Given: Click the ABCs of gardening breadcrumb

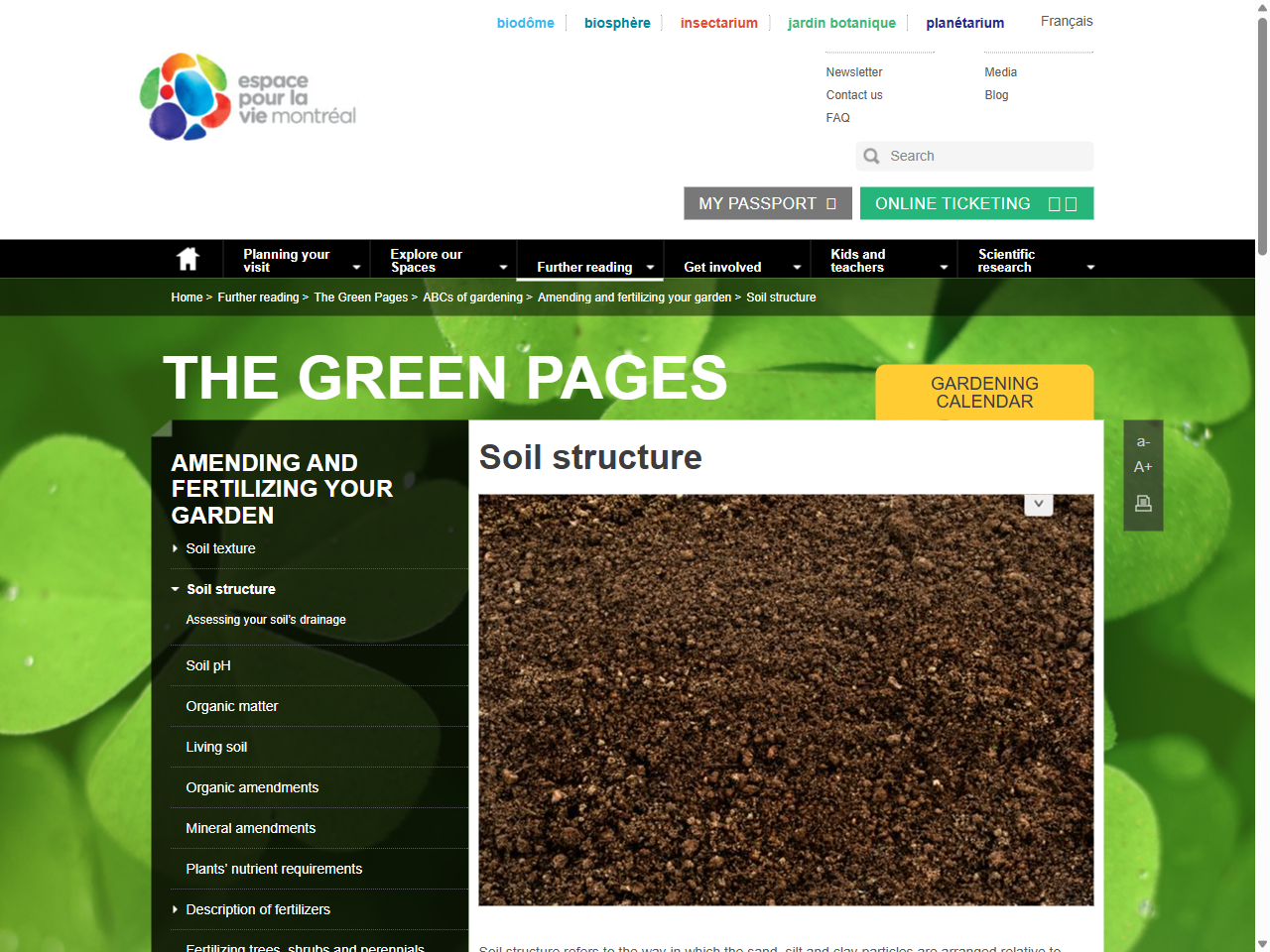Looking at the screenshot, I should pos(472,297).
